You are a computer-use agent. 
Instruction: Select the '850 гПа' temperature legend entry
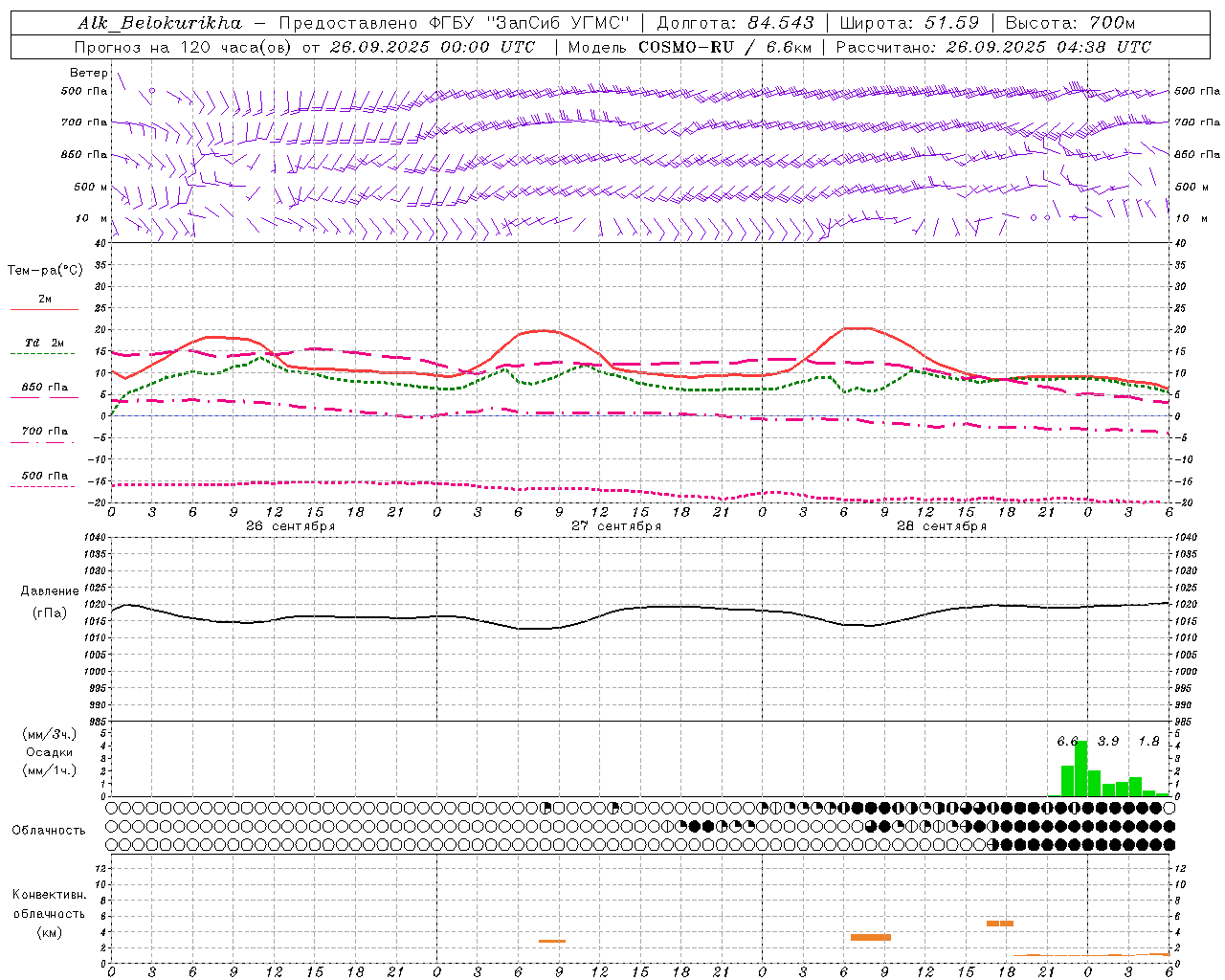pyautogui.click(x=45, y=388)
